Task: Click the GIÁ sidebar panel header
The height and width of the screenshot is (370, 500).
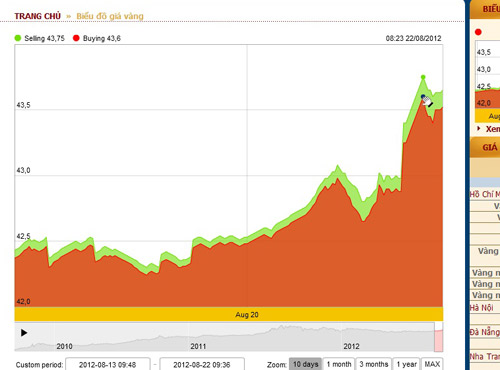Action: click(485, 147)
